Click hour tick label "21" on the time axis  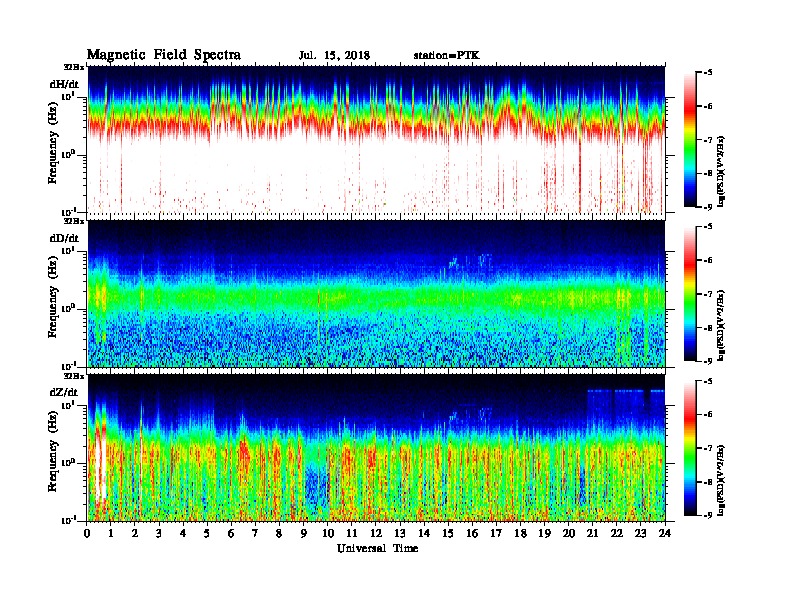pyautogui.click(x=592, y=533)
